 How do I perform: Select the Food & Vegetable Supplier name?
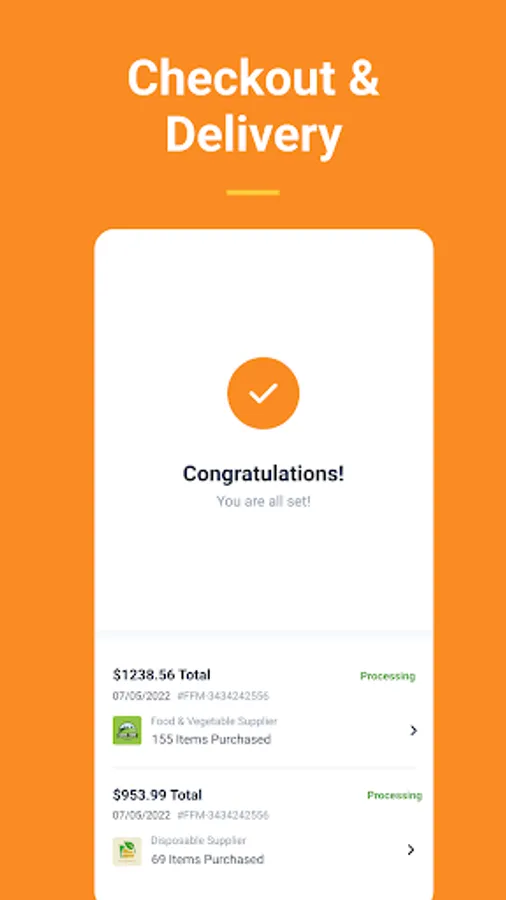(214, 721)
